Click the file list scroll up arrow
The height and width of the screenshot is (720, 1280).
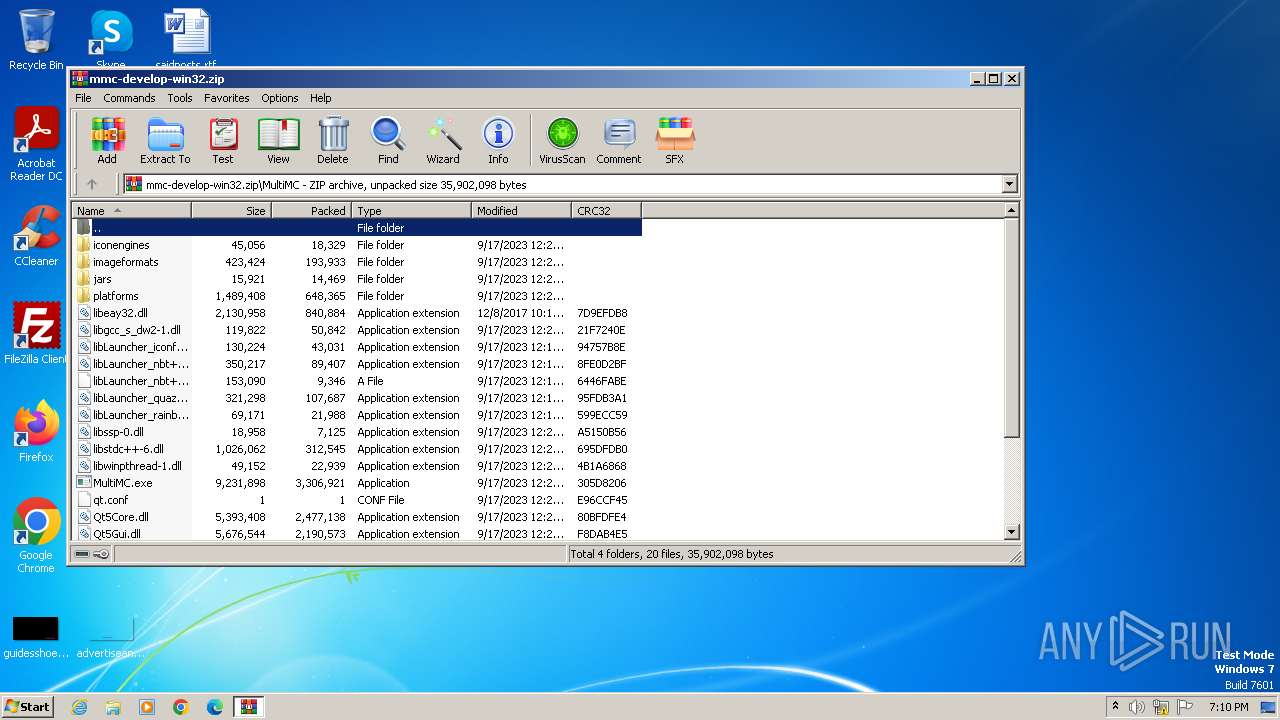click(x=1011, y=211)
